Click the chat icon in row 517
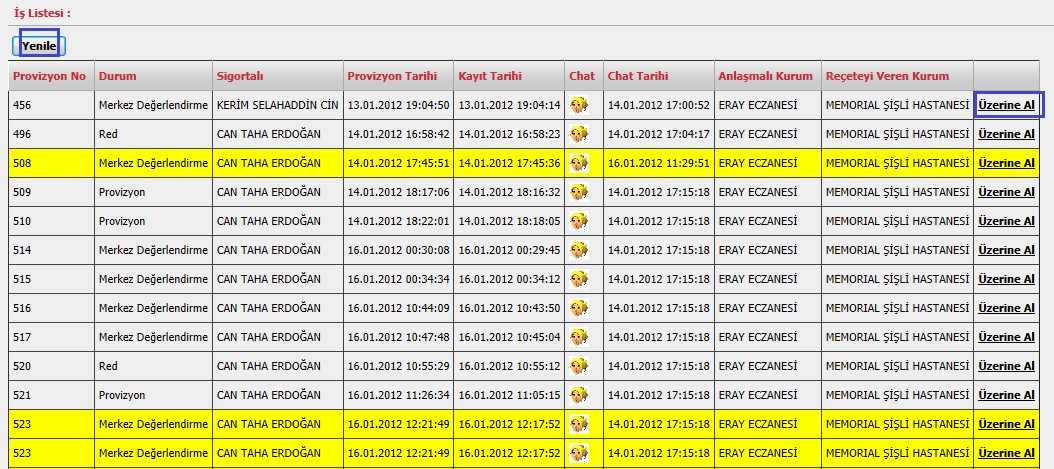This screenshot has height=469, width=1054. coord(579,337)
